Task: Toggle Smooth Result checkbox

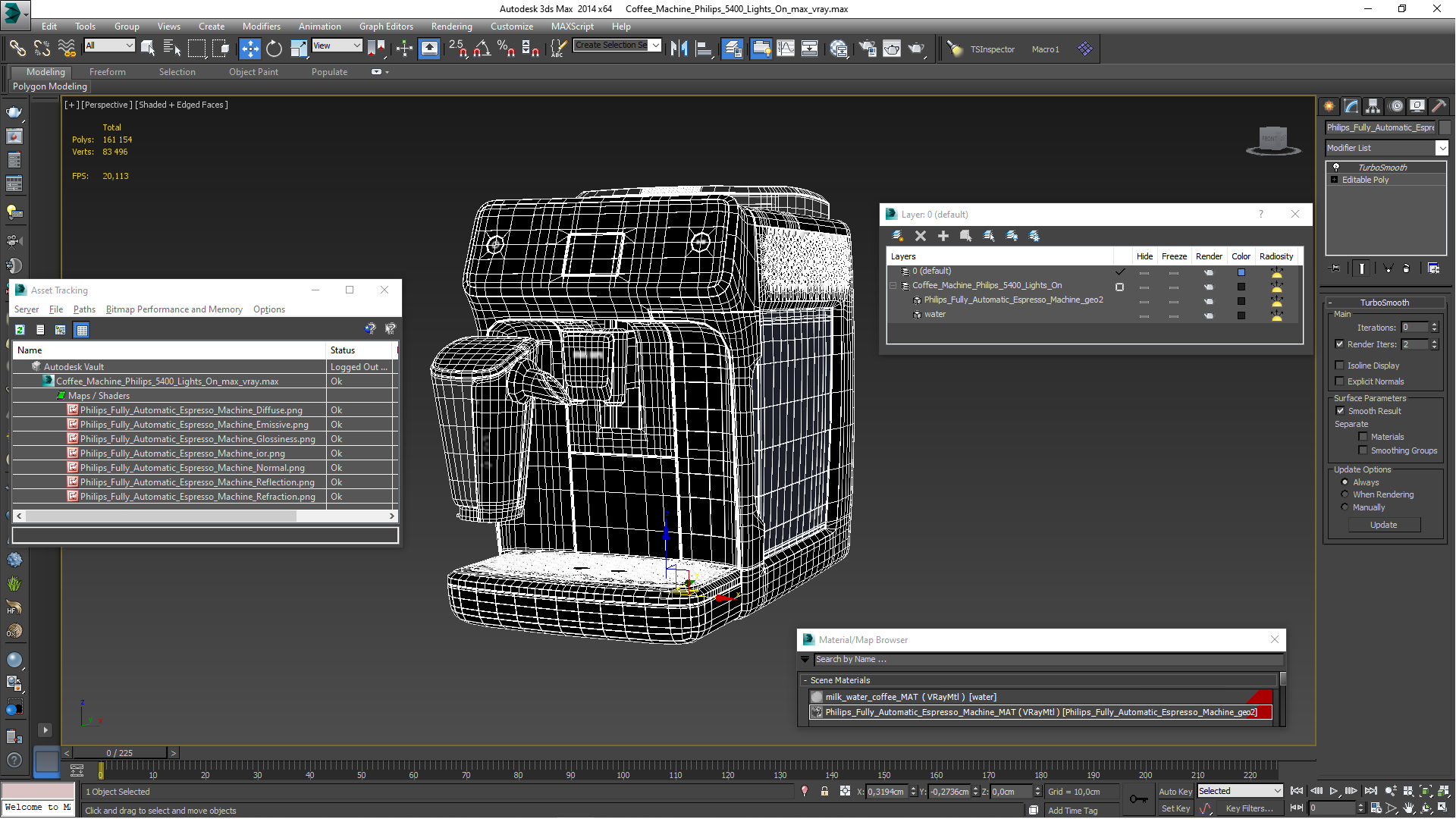Action: coord(1340,411)
